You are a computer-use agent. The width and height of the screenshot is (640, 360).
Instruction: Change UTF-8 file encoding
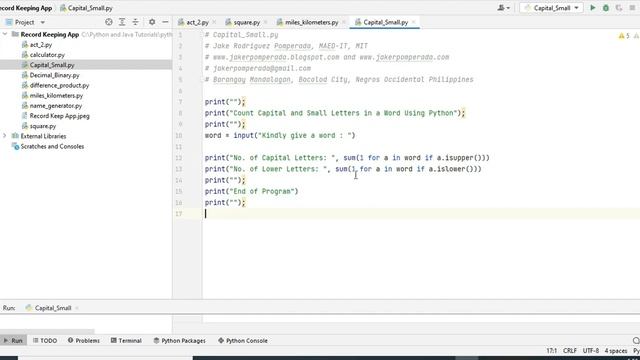coord(591,351)
